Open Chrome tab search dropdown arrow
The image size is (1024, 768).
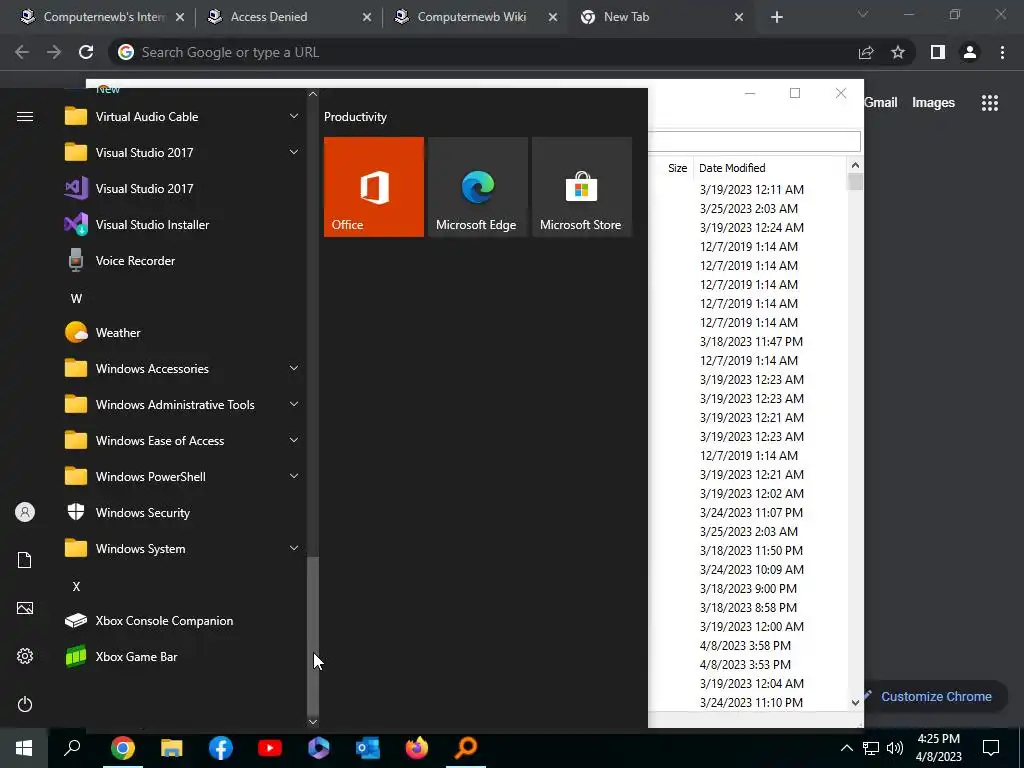pos(863,14)
